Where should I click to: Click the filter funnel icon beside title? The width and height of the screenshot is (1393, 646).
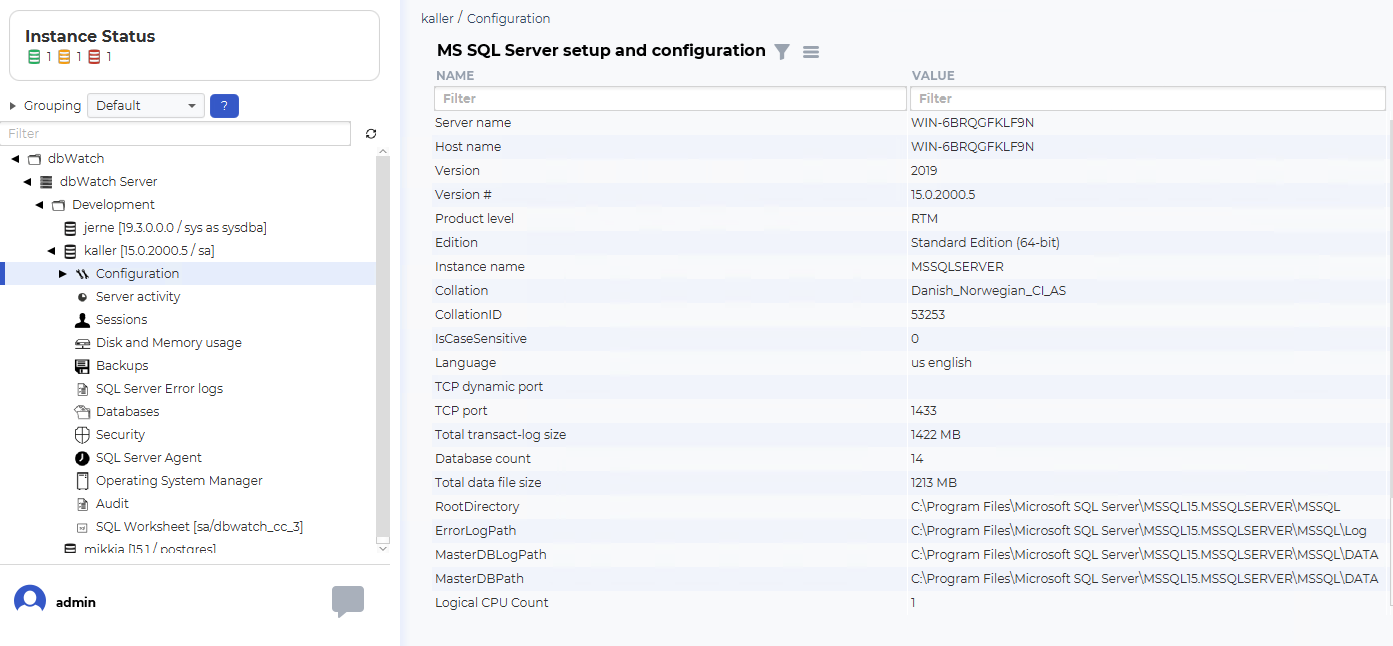coord(782,52)
